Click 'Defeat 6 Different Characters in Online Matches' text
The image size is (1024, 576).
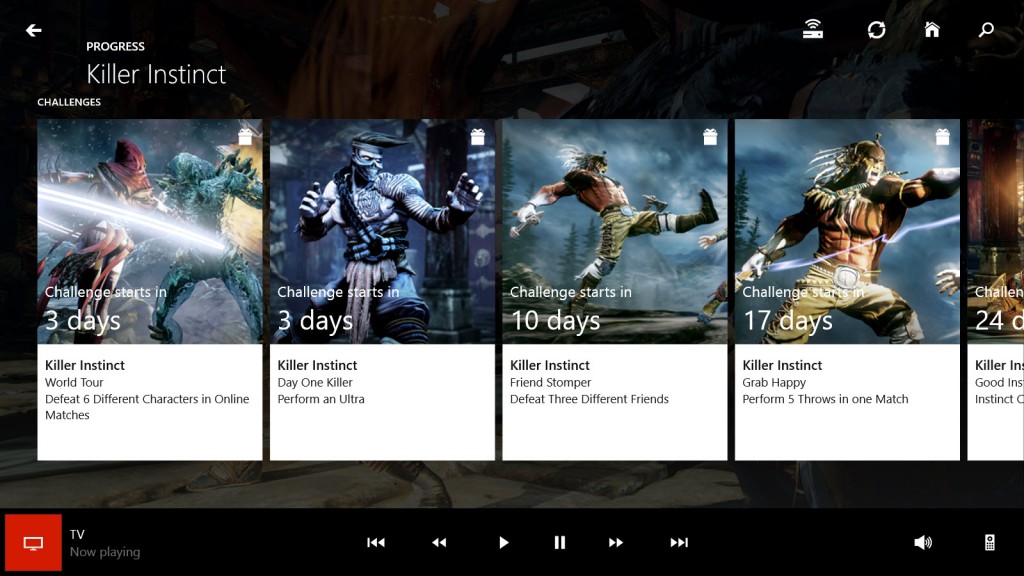[147, 407]
